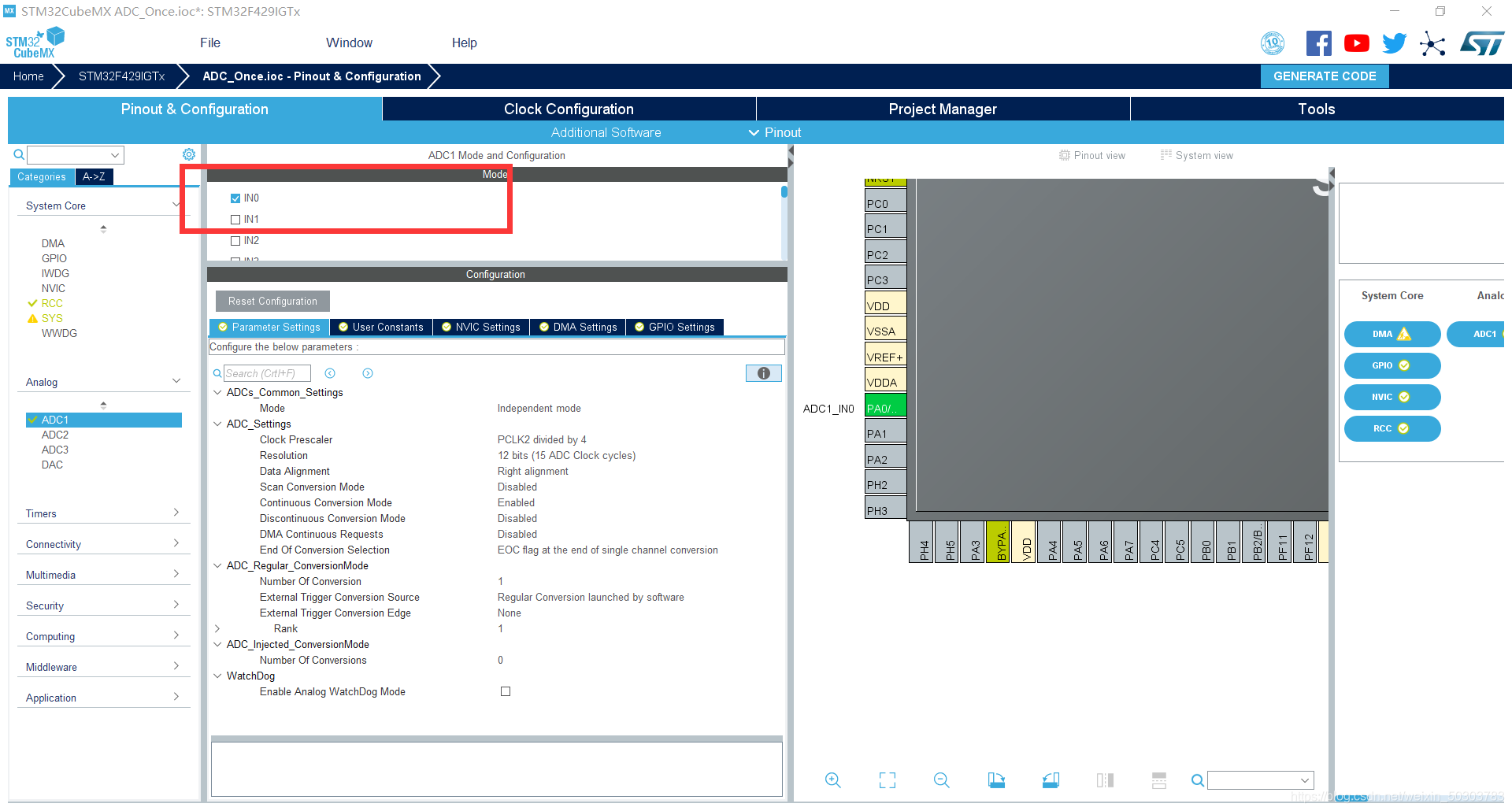Click the ST logo icon

tap(1482, 43)
